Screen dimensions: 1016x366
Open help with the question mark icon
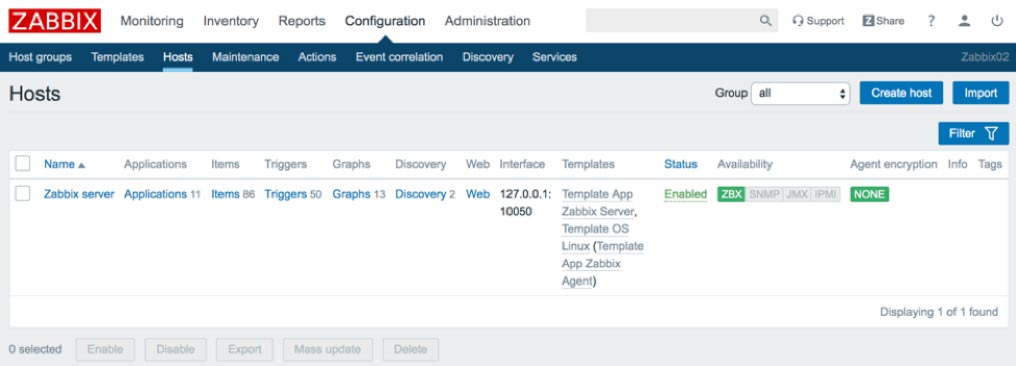point(930,21)
